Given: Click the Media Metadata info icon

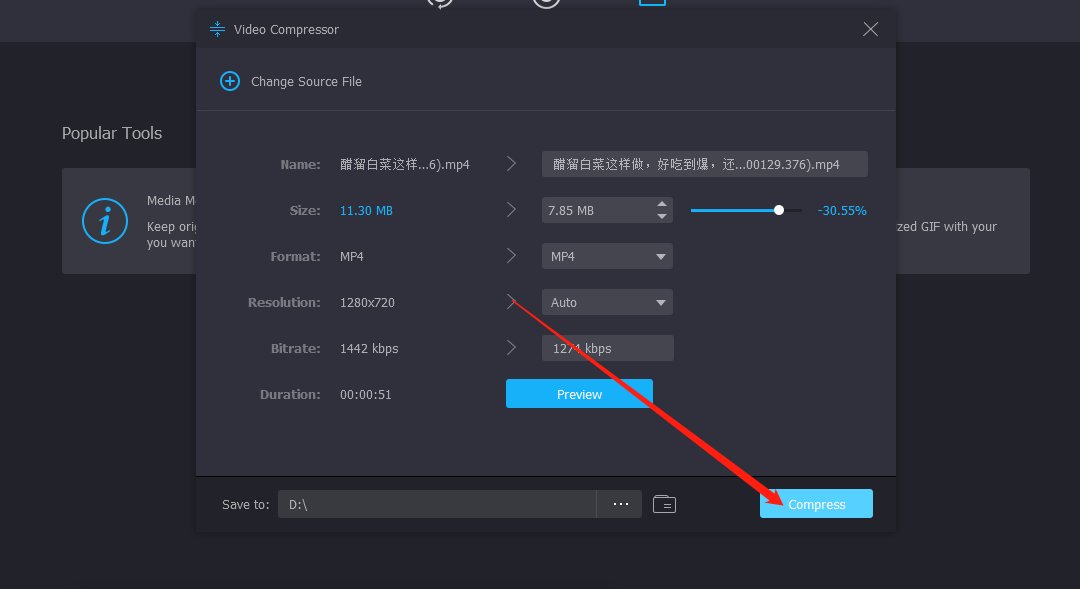Looking at the screenshot, I should (104, 221).
